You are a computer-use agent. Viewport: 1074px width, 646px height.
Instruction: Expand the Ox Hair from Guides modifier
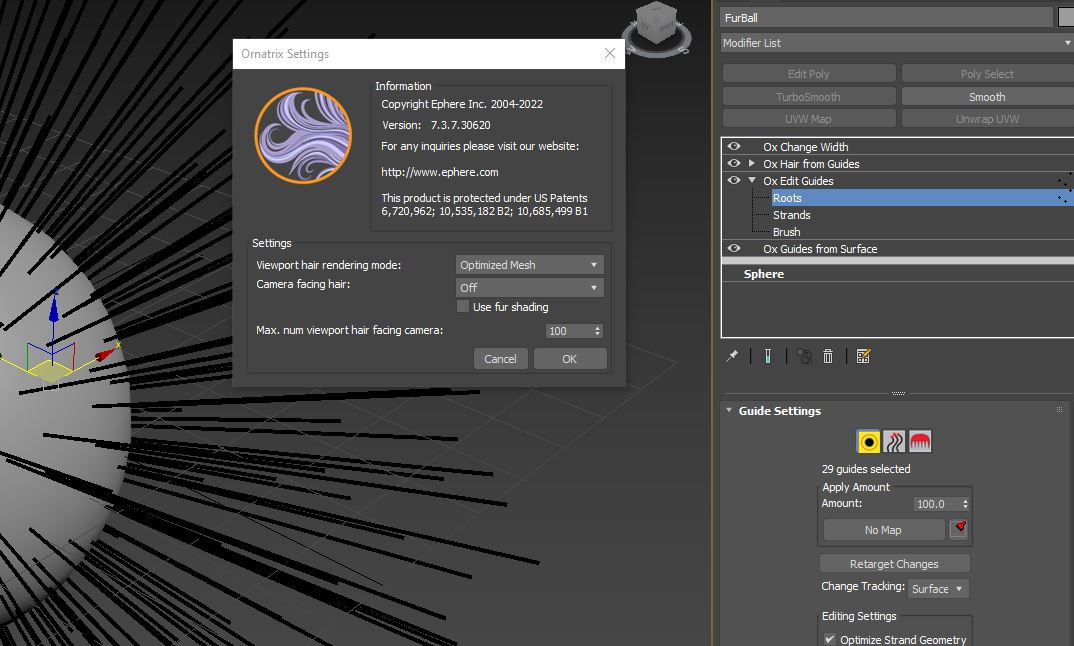[752, 164]
